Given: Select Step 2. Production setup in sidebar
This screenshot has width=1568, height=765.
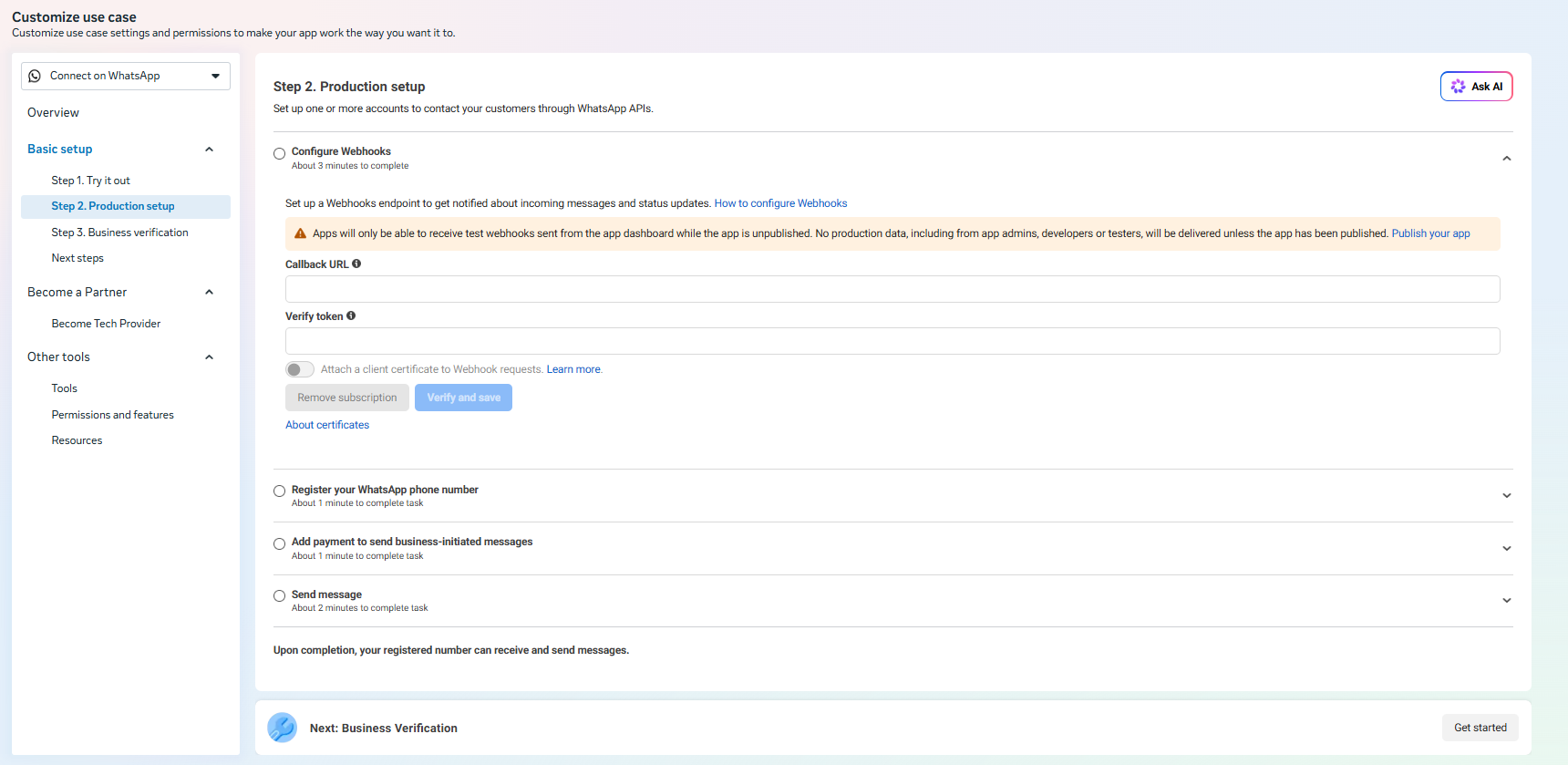Looking at the screenshot, I should pos(126,206).
